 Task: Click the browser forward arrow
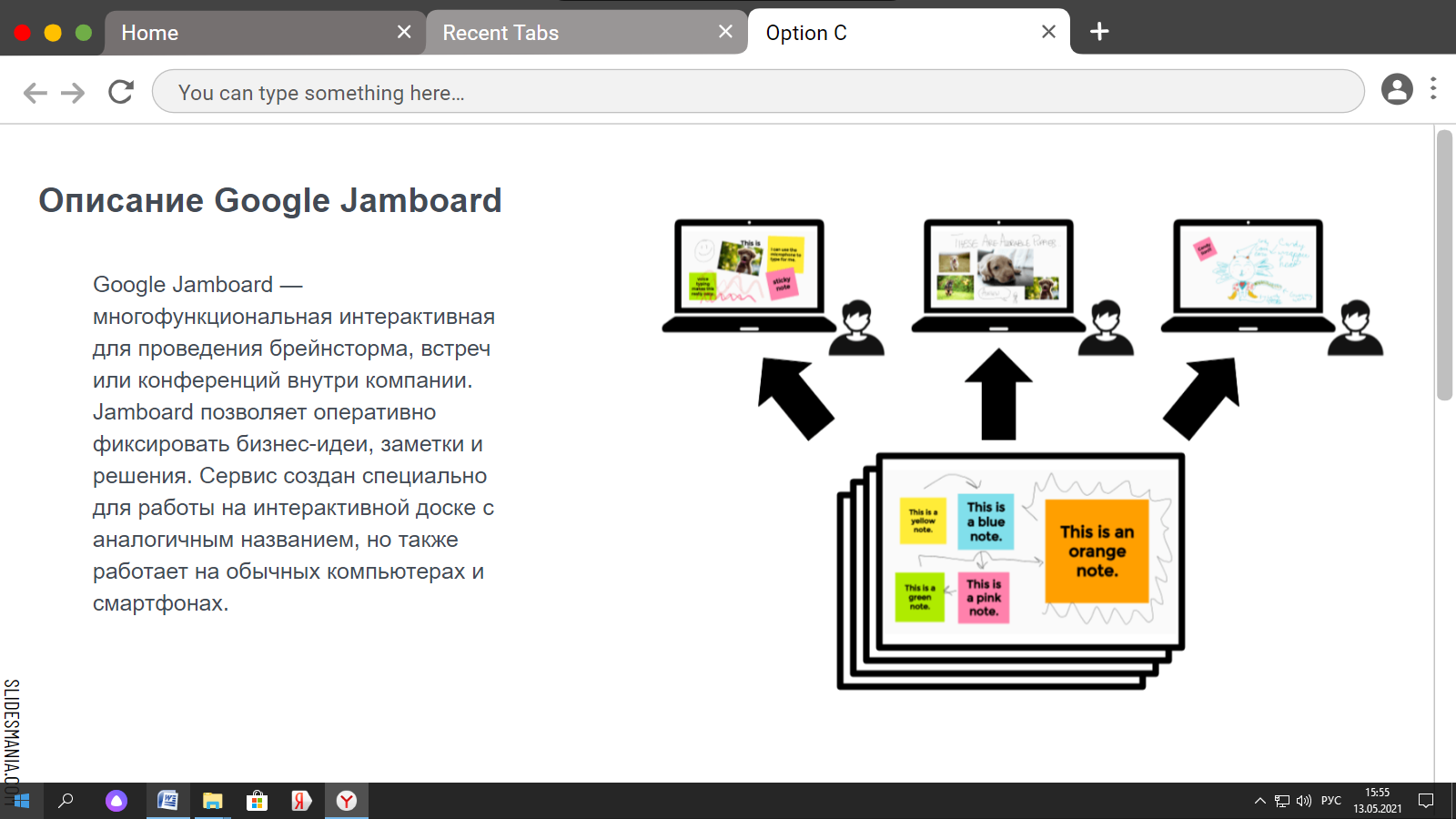[x=73, y=93]
